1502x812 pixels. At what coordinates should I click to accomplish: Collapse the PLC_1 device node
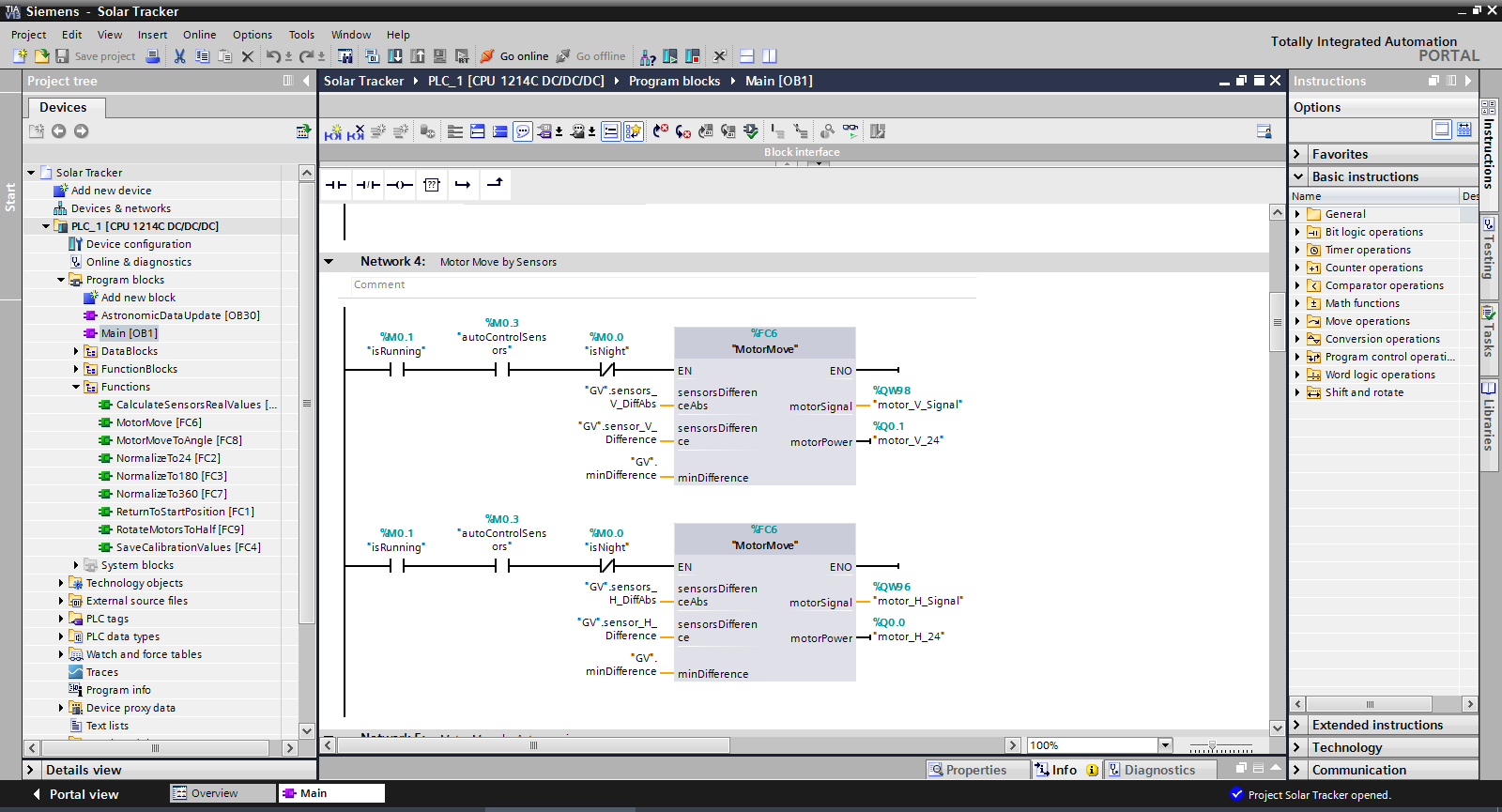46,226
